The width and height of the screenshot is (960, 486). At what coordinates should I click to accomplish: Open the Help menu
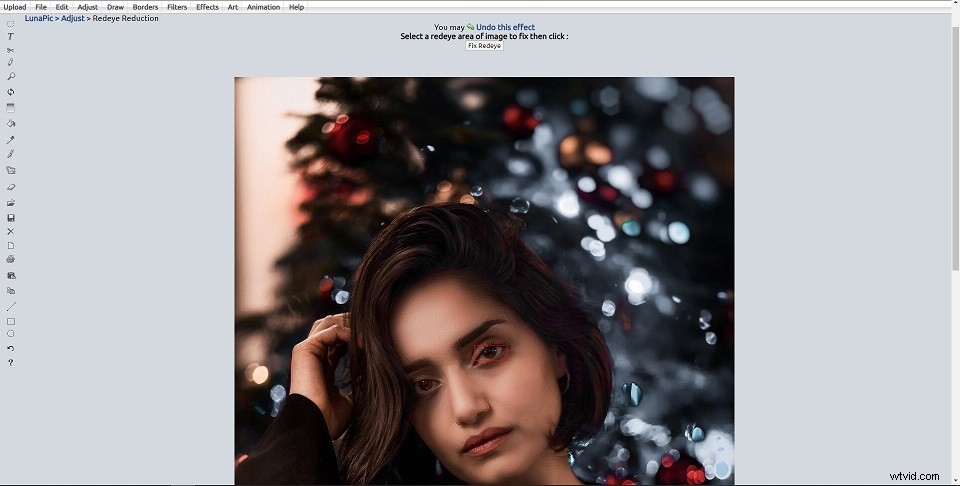(296, 7)
